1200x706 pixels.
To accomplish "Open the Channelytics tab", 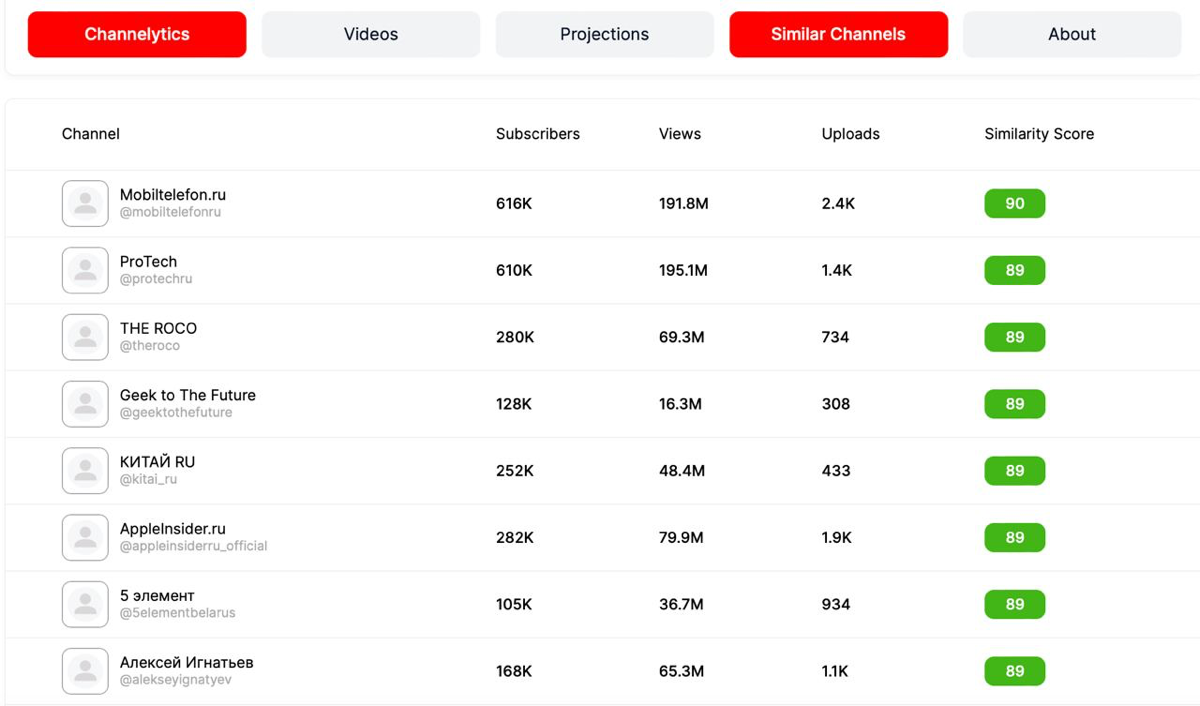I will coord(137,34).
